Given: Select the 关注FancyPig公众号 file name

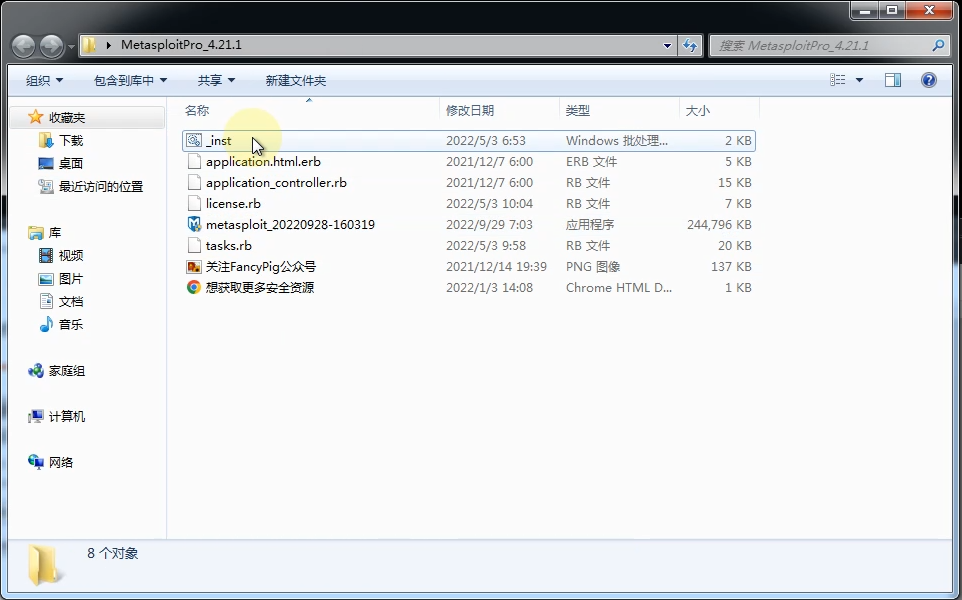Looking at the screenshot, I should coord(261,266).
